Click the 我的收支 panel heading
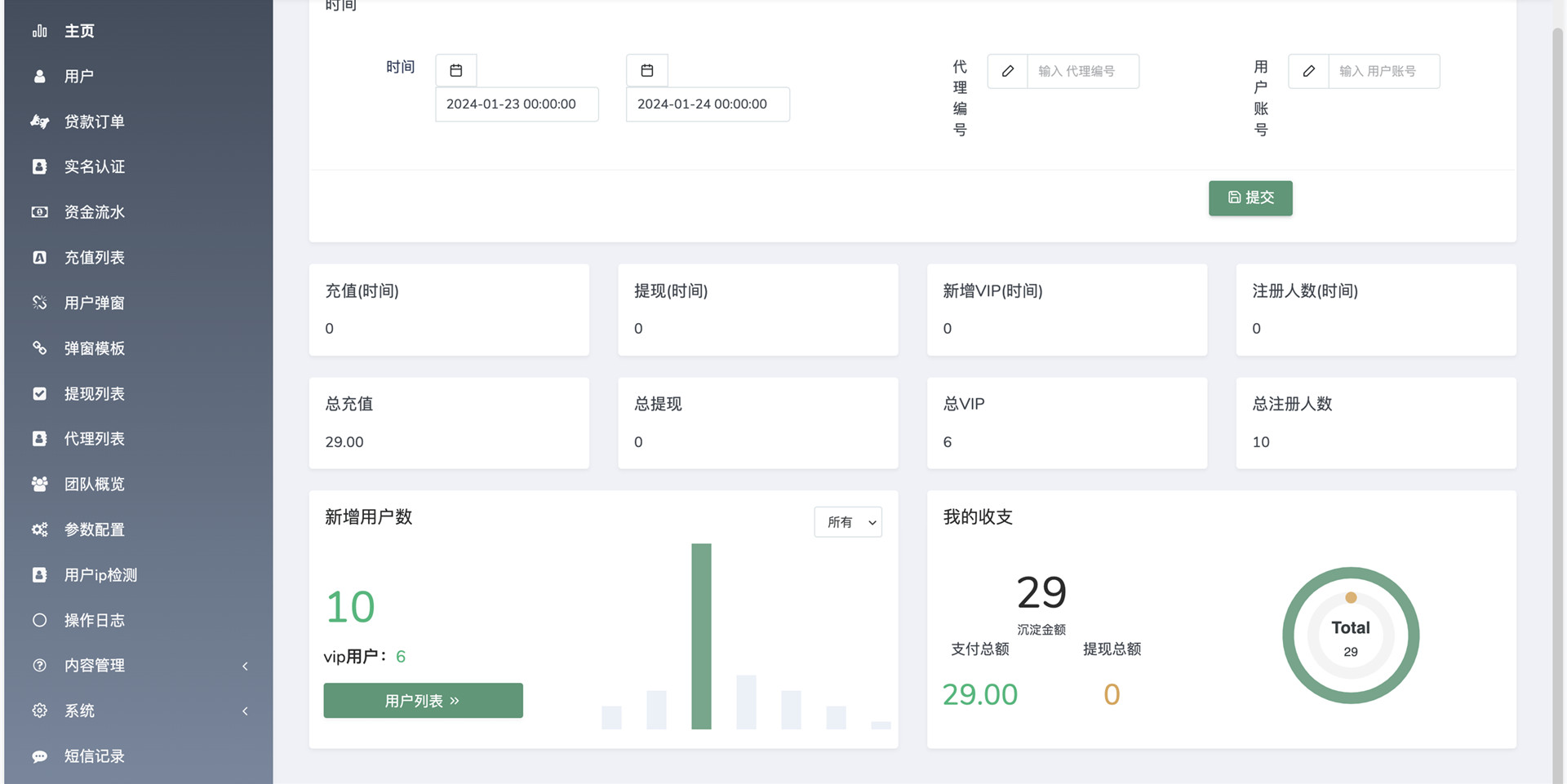 978,517
